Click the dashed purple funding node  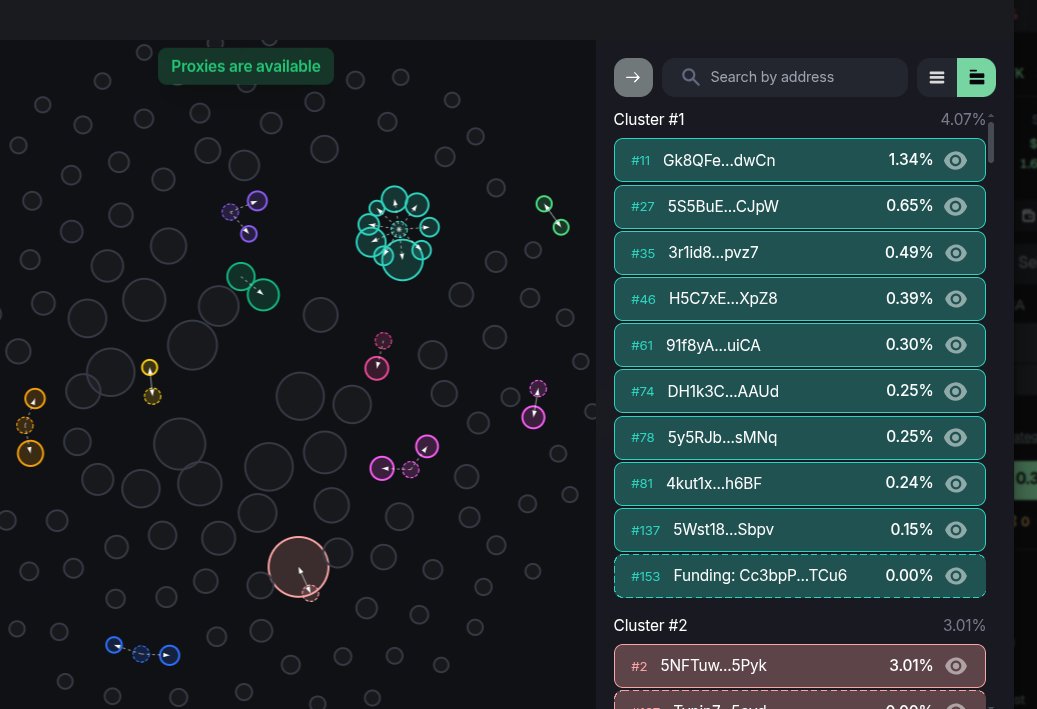point(230,212)
